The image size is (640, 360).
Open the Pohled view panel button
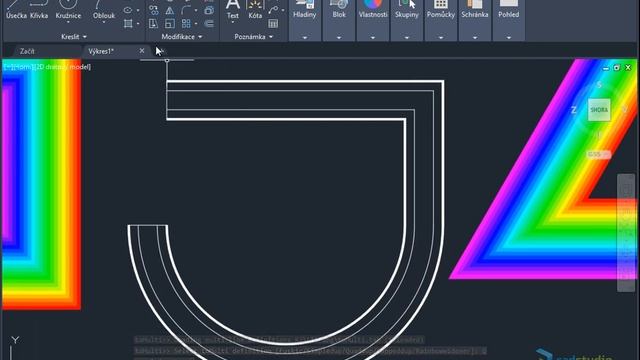point(509,10)
